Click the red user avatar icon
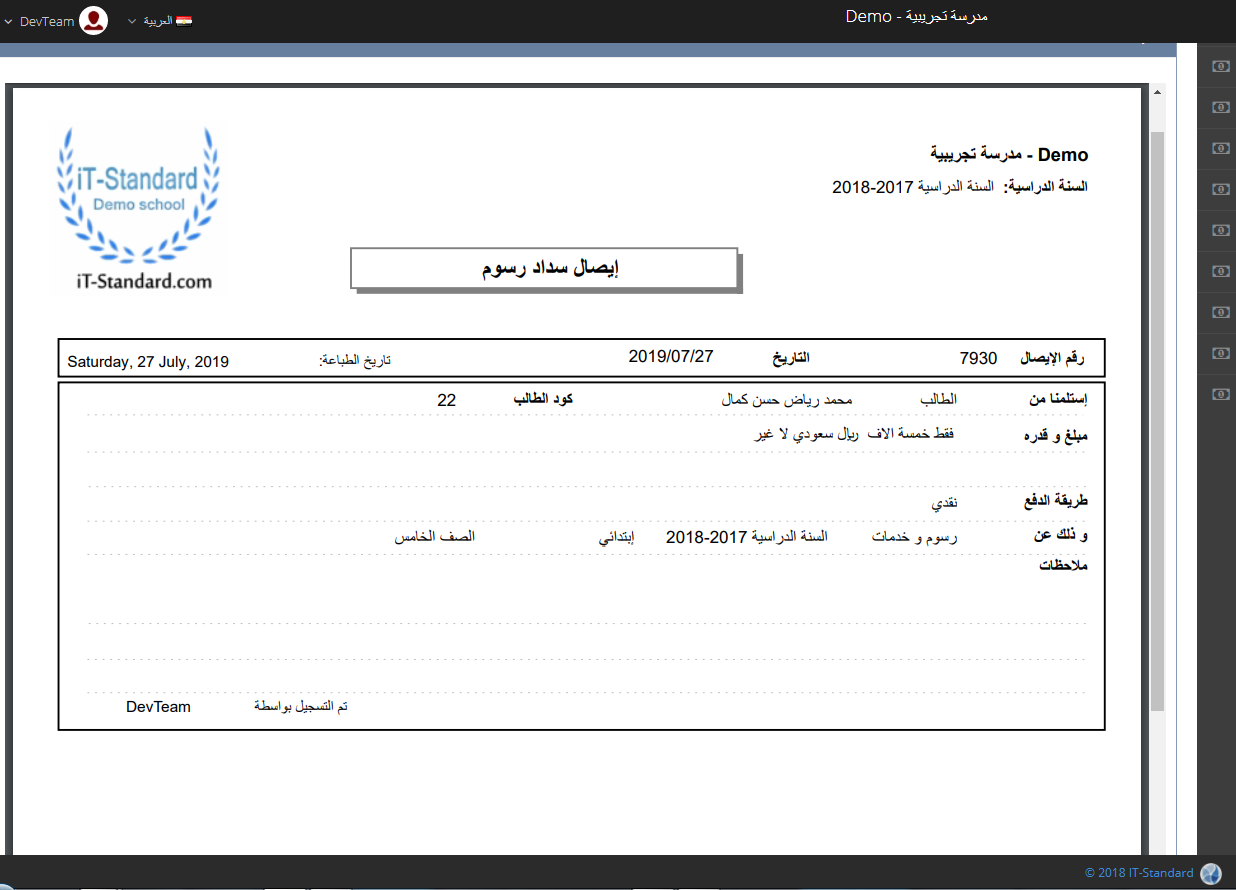 tap(93, 21)
